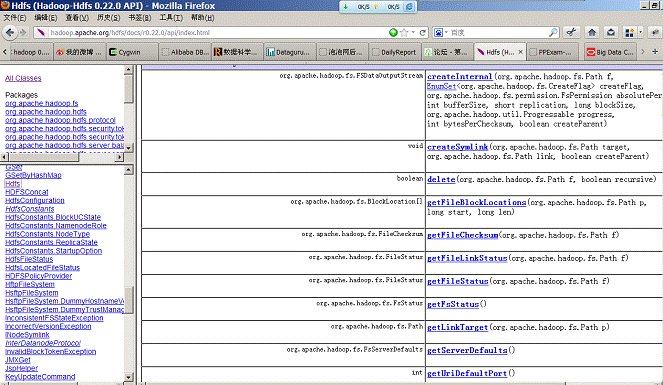The image size is (663, 385).
Task: Click the packages frame scroll-right arrow
Action: tap(120, 157)
